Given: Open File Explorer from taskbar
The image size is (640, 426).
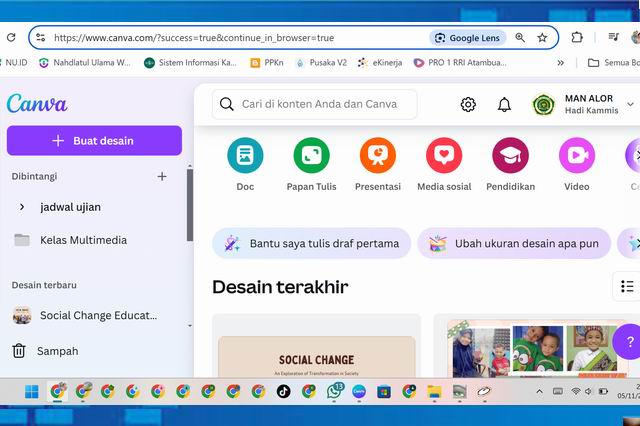Looking at the screenshot, I should click(434, 391).
